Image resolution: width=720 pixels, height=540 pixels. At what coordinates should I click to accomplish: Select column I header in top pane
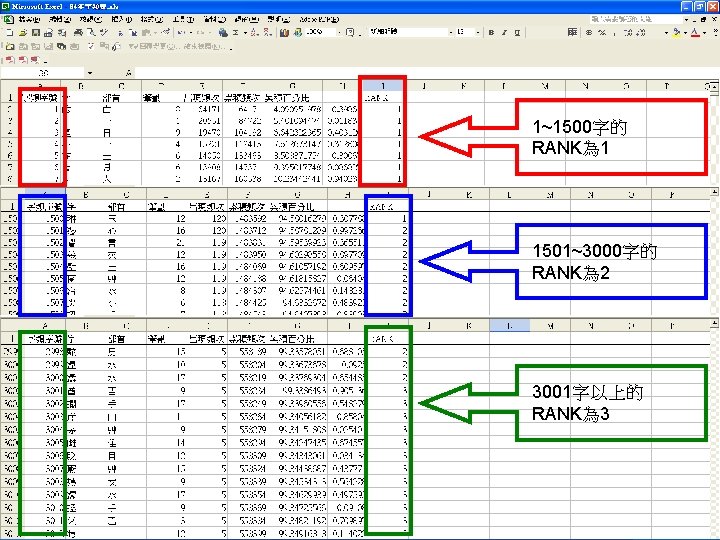[x=382, y=85]
